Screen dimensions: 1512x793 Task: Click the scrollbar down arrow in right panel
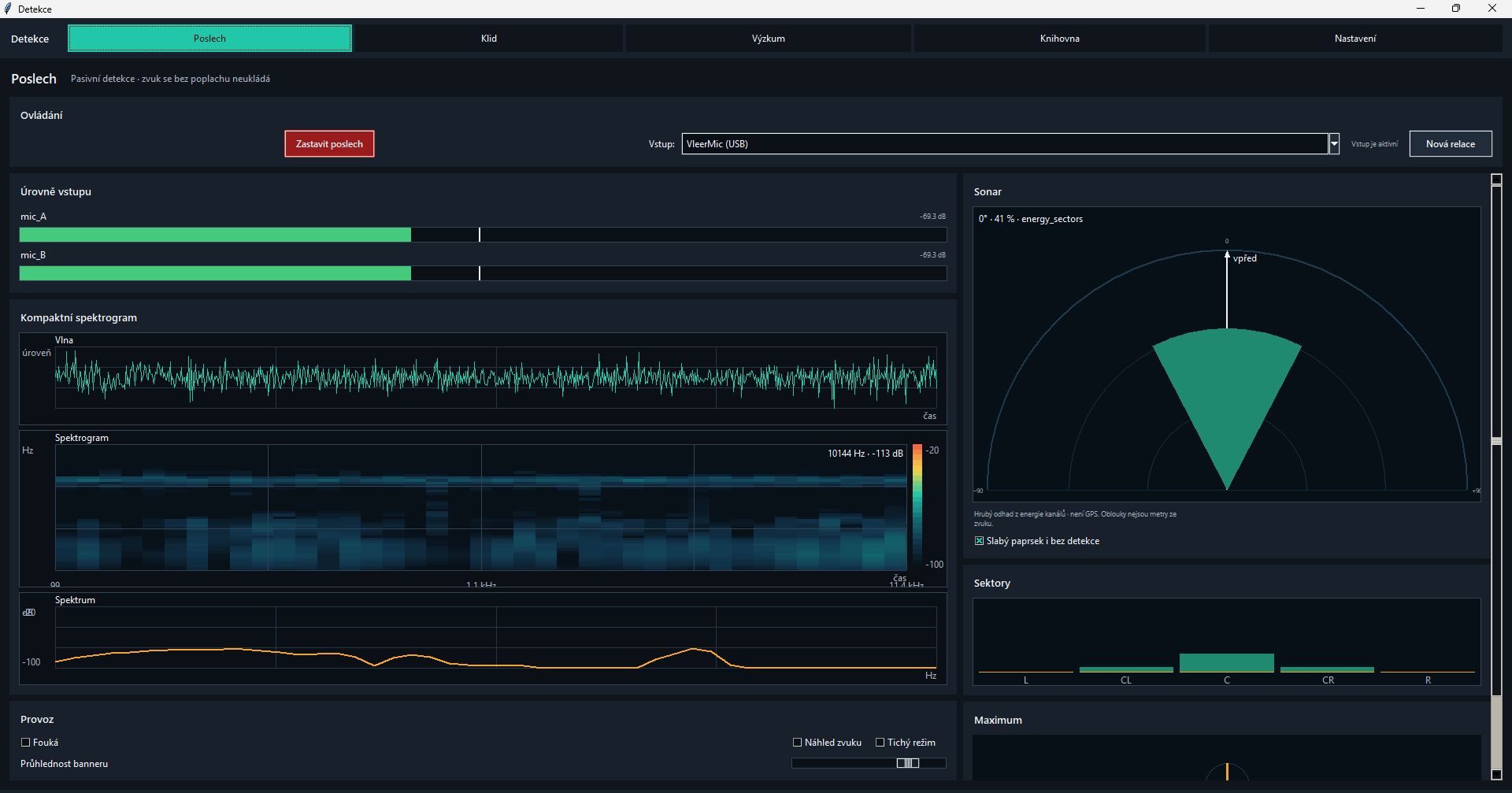click(1497, 775)
